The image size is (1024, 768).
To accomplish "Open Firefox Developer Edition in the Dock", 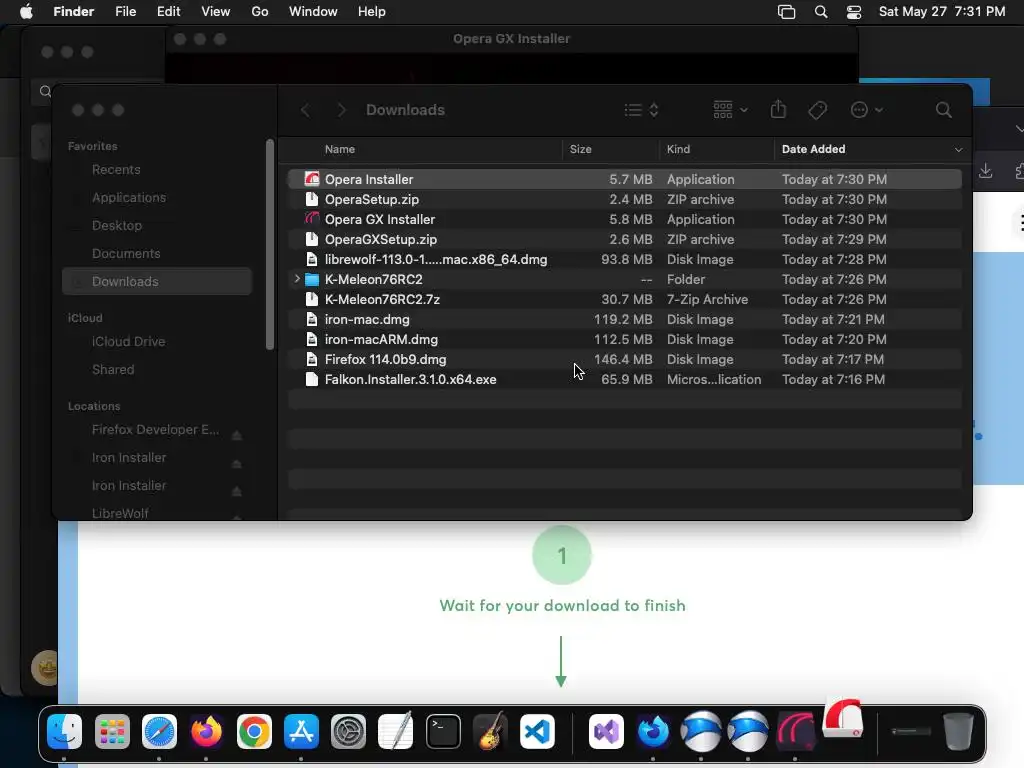I will point(653,731).
